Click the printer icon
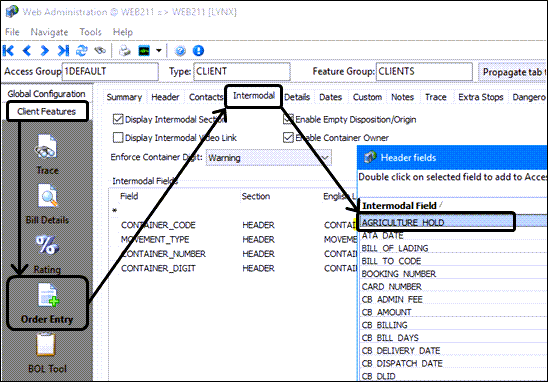Viewport: 548px width, 382px height. click(124, 51)
